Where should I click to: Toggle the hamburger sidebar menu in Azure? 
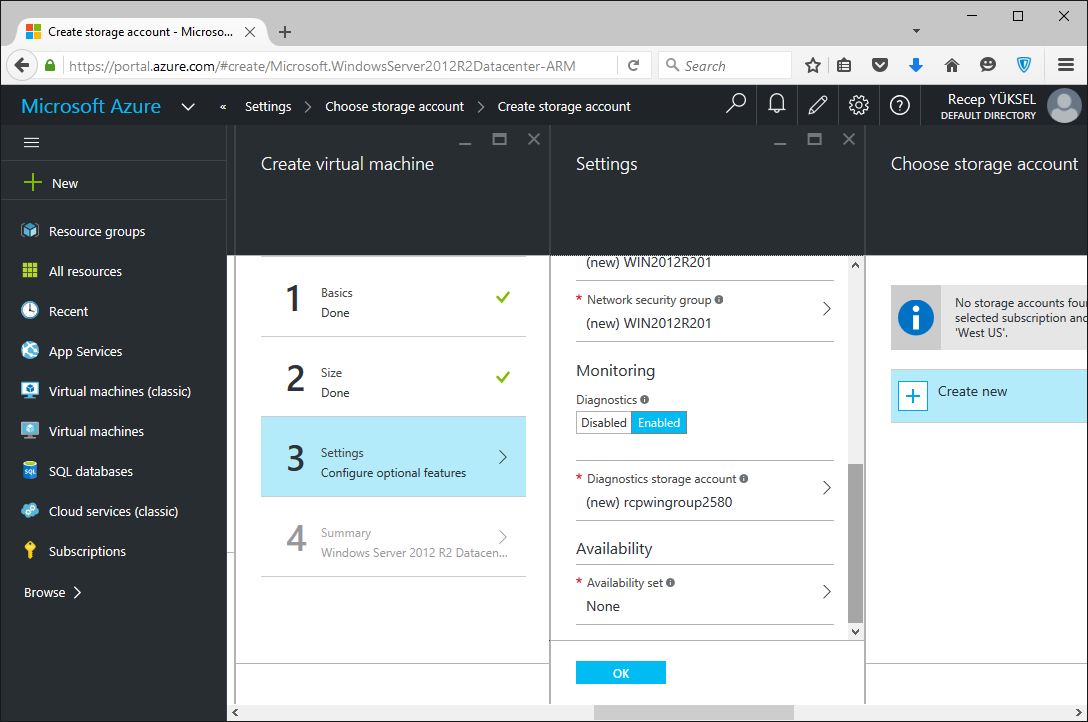(31, 143)
